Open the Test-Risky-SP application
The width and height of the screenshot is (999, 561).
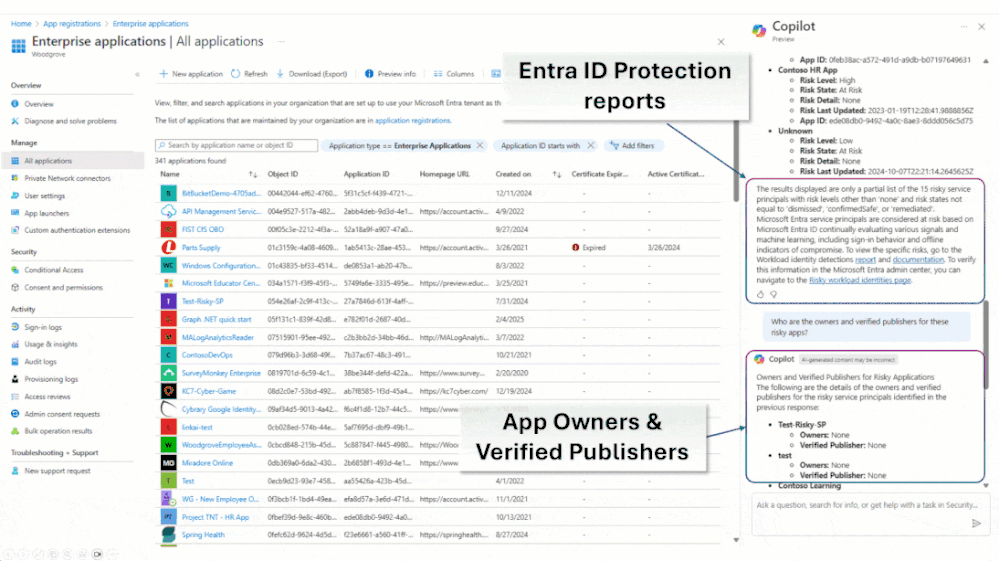pyautogui.click(x=203, y=301)
